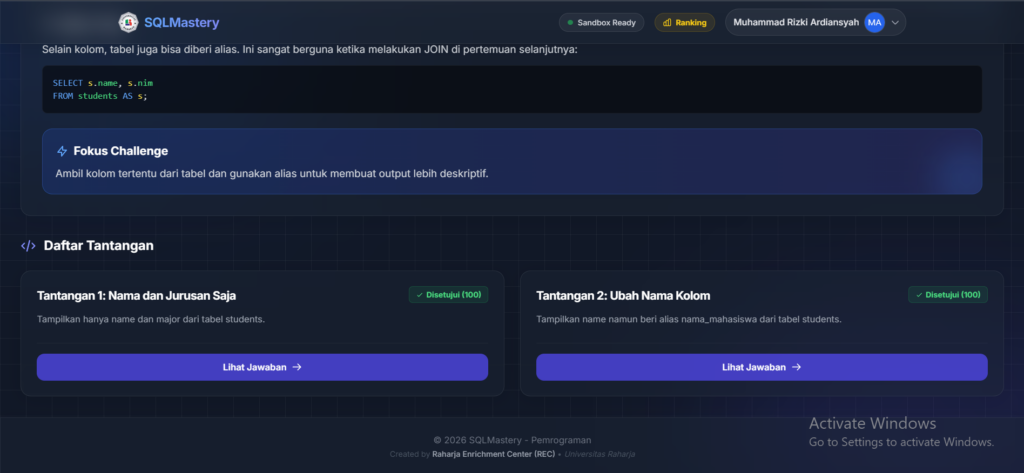Click the bar chart icon in Ranking
This screenshot has height=473, width=1024.
(667, 22)
